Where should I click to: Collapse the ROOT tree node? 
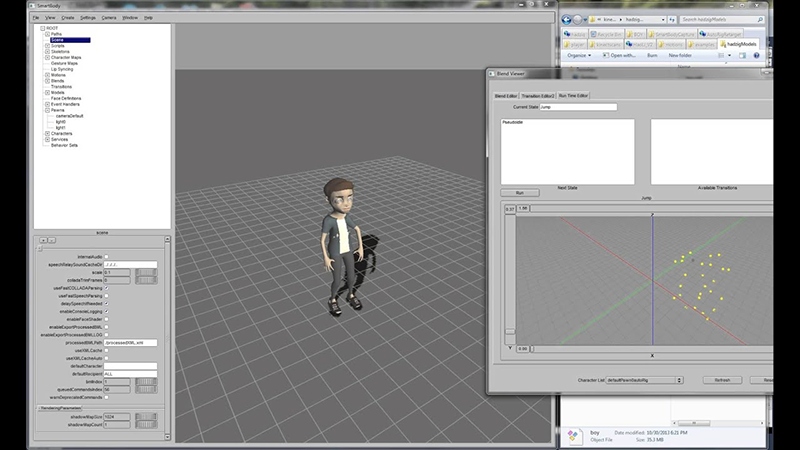coord(42,28)
